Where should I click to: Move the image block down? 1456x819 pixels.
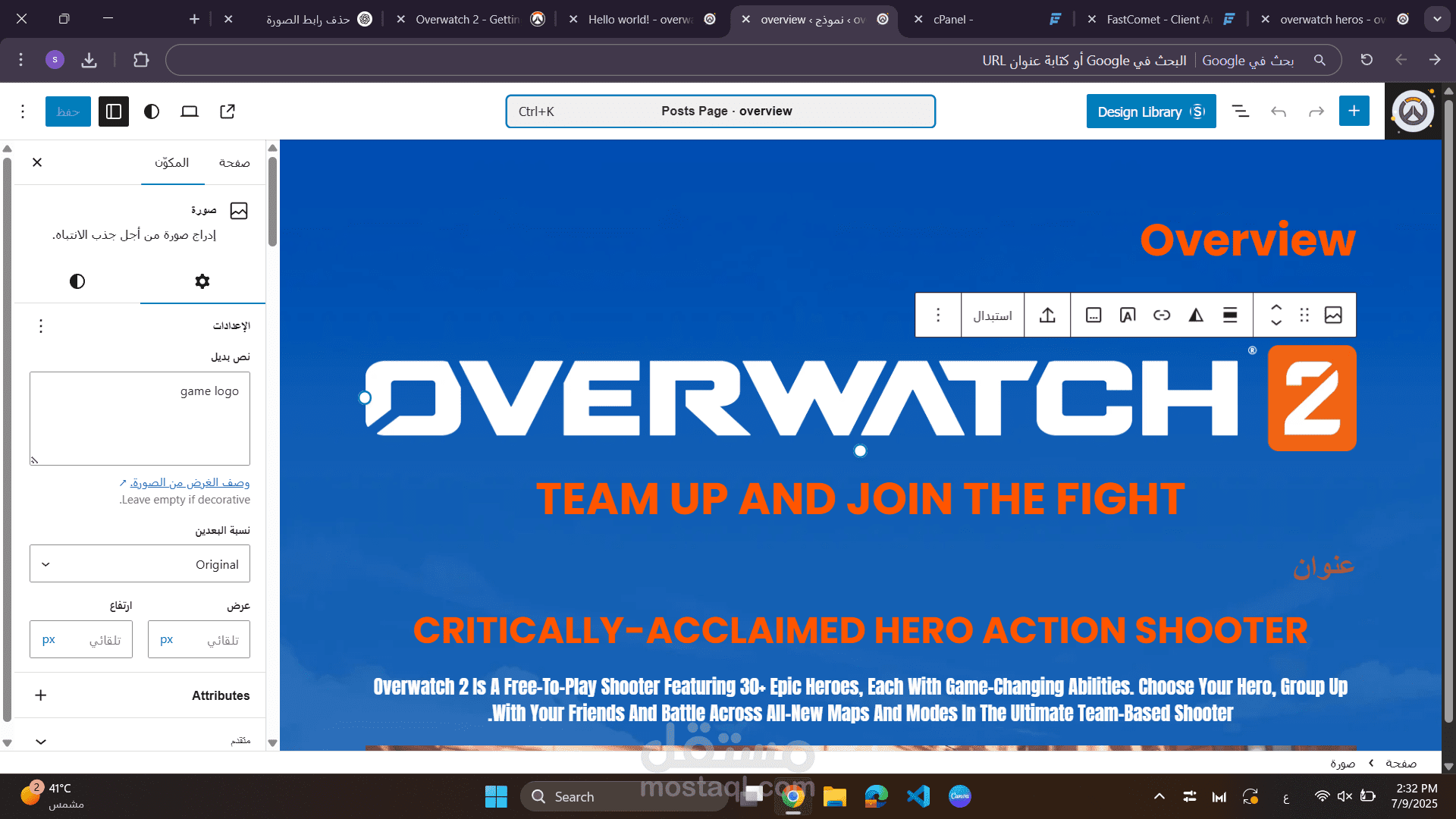[x=1276, y=322]
